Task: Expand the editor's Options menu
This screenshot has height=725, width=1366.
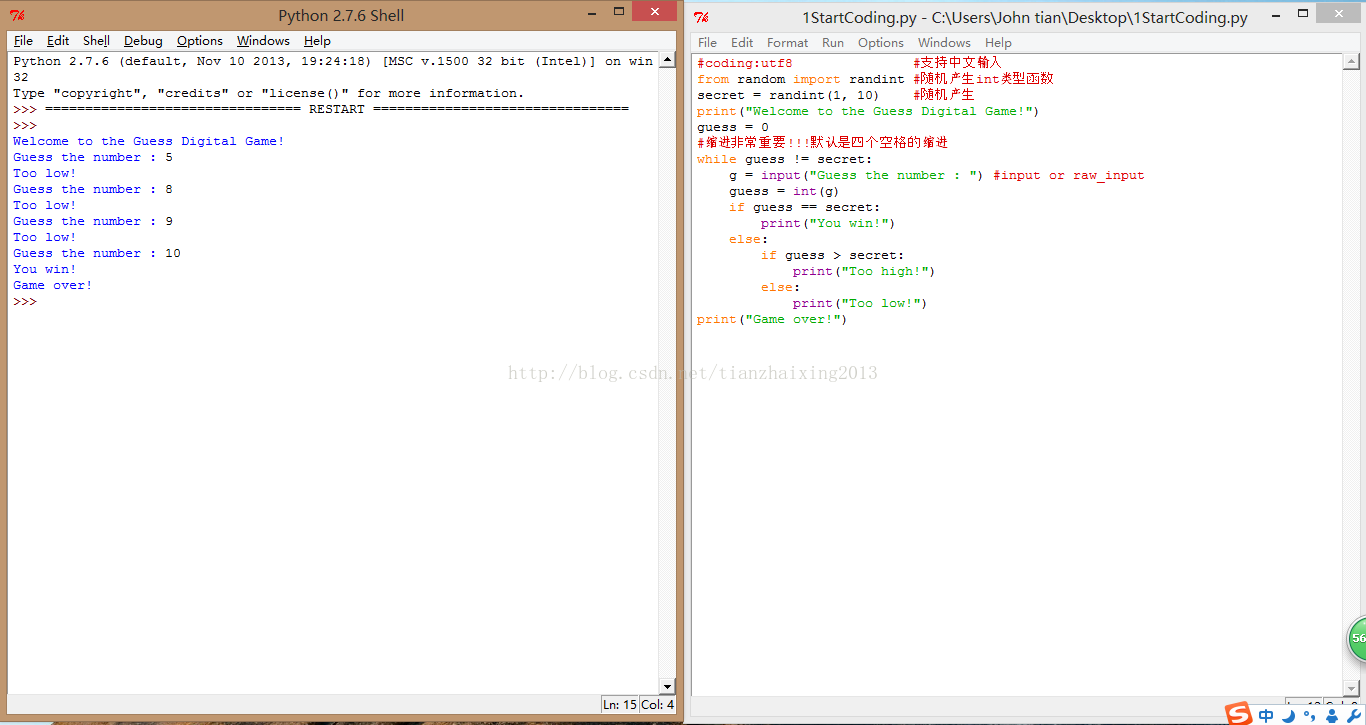Action: (x=880, y=43)
